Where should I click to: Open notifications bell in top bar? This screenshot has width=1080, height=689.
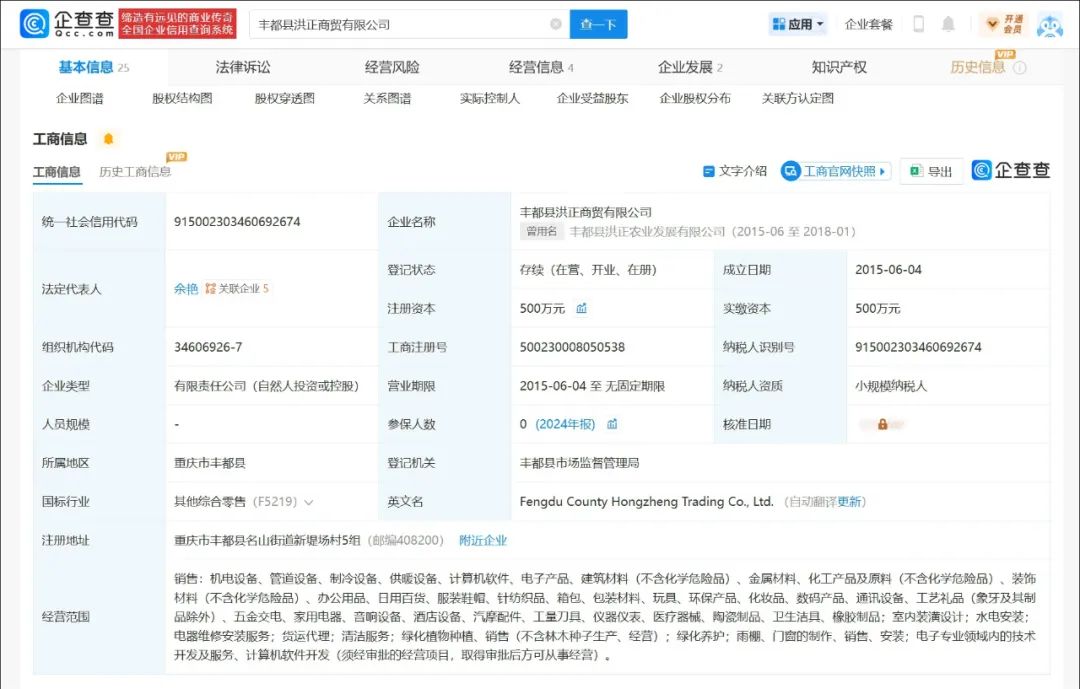pyautogui.click(x=948, y=24)
